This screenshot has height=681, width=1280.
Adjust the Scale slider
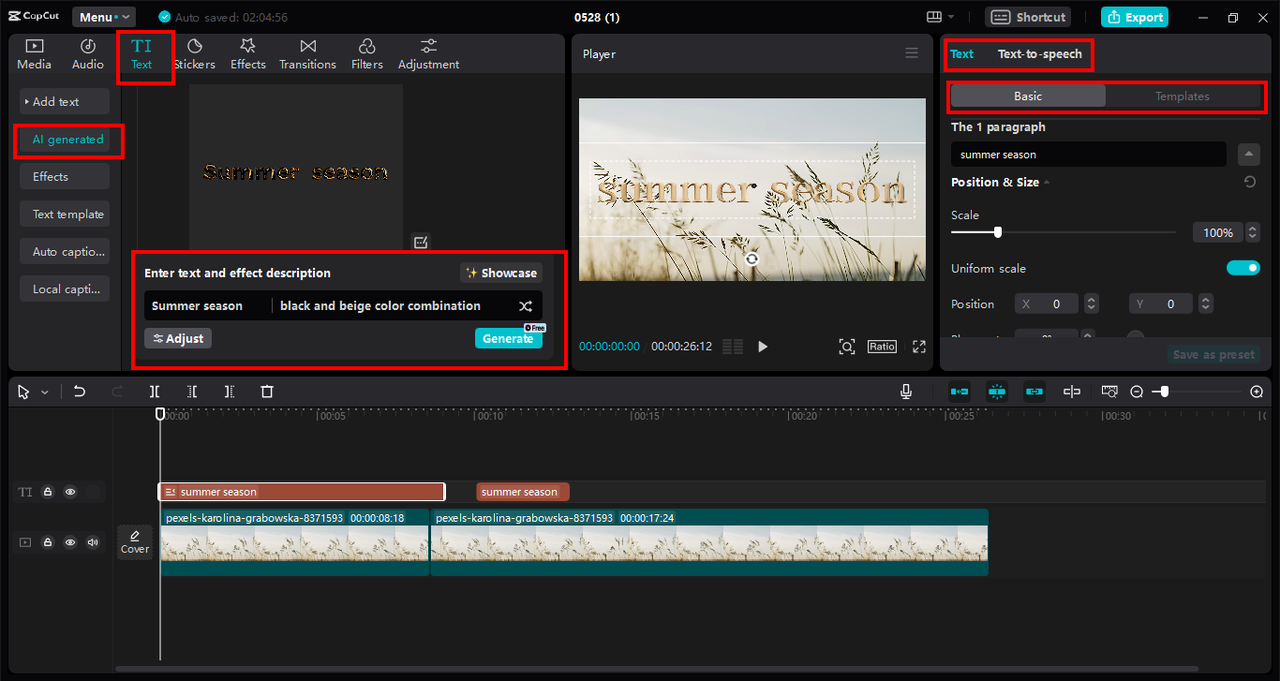click(x=998, y=232)
